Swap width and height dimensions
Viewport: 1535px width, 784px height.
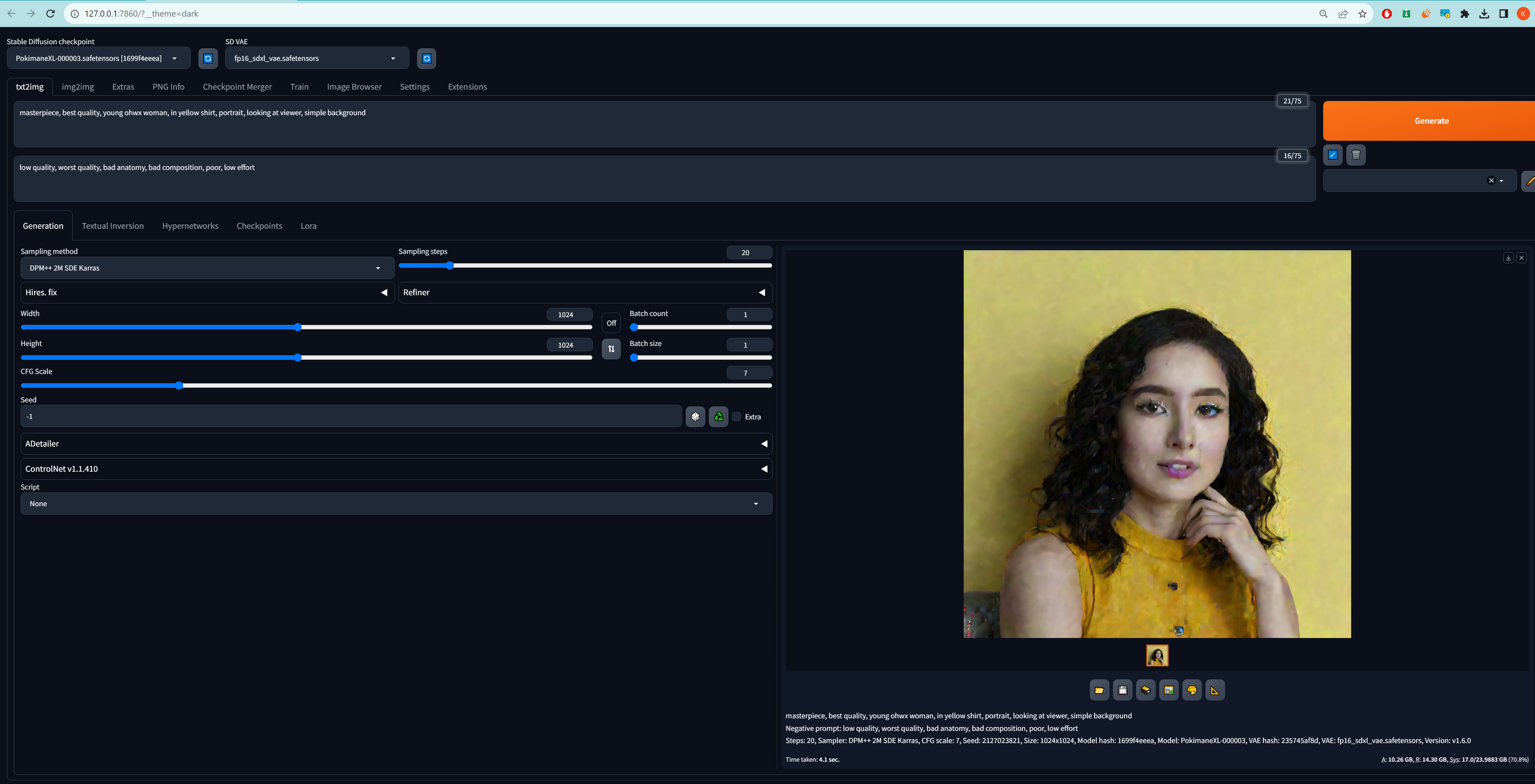point(611,349)
